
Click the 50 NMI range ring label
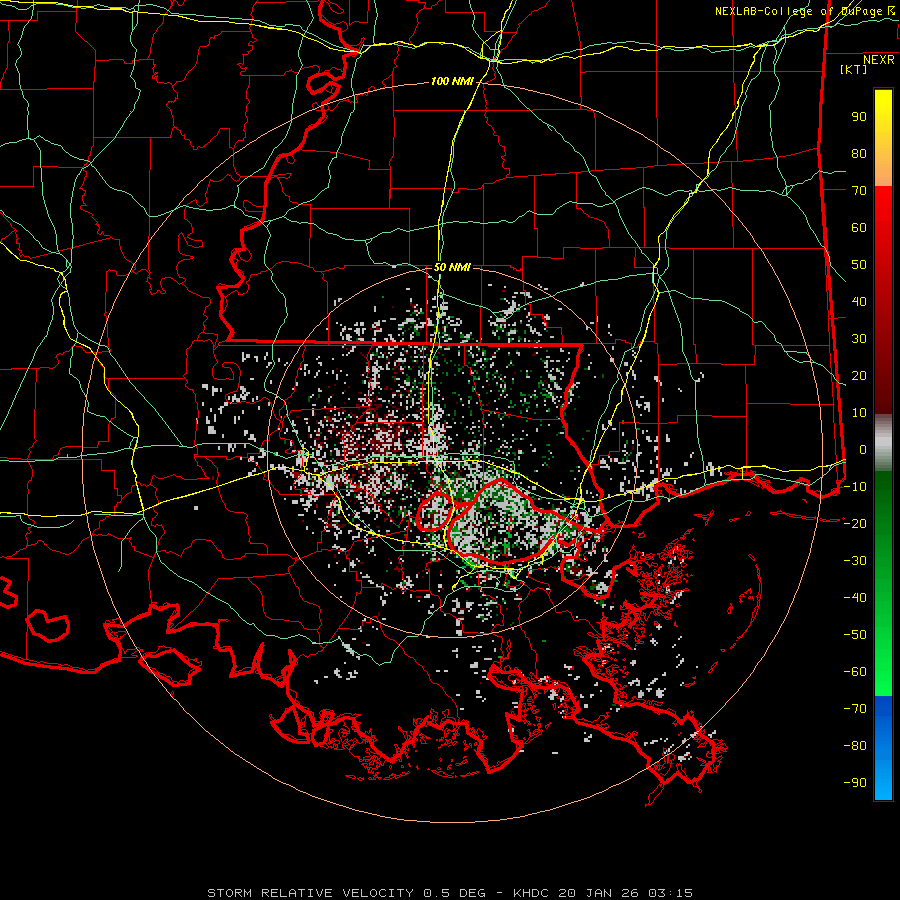point(452,267)
